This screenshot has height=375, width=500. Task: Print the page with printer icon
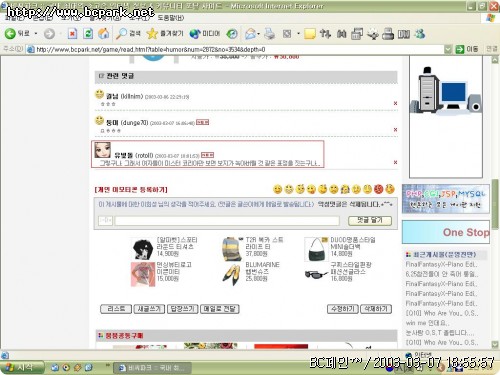(270, 34)
